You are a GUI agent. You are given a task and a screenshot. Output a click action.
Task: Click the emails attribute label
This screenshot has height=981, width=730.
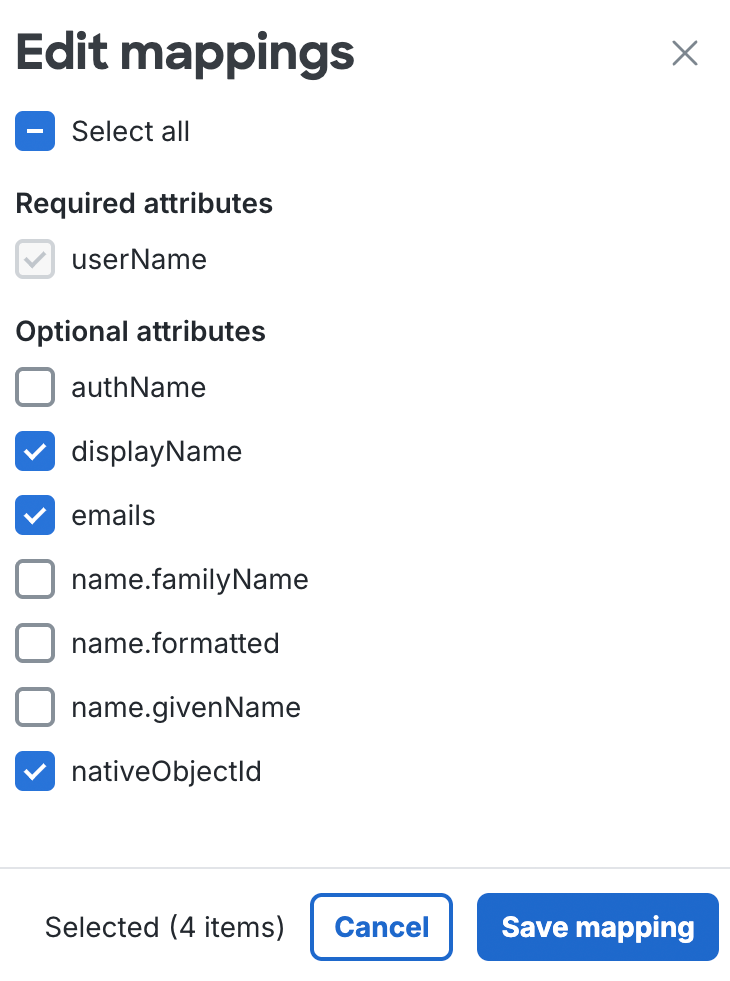click(113, 515)
